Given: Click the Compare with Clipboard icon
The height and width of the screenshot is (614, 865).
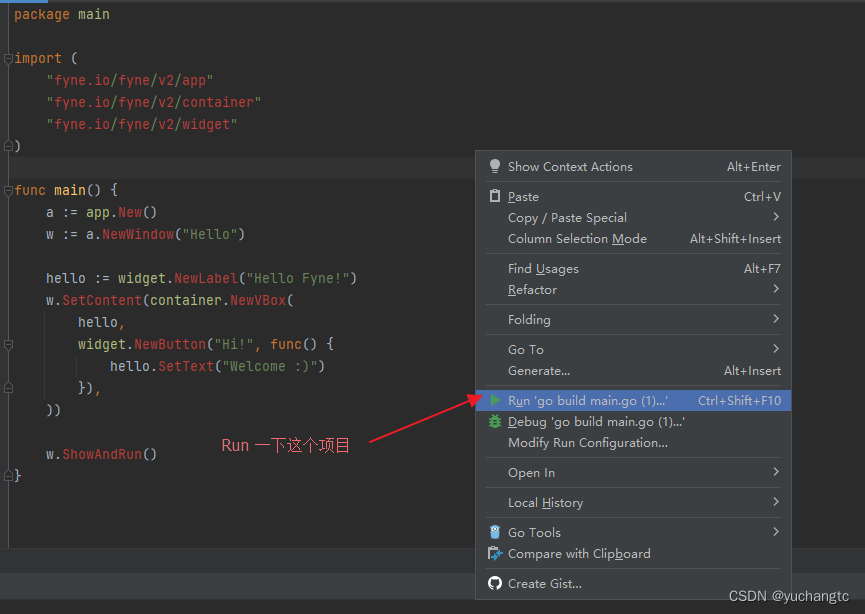Looking at the screenshot, I should [x=494, y=553].
